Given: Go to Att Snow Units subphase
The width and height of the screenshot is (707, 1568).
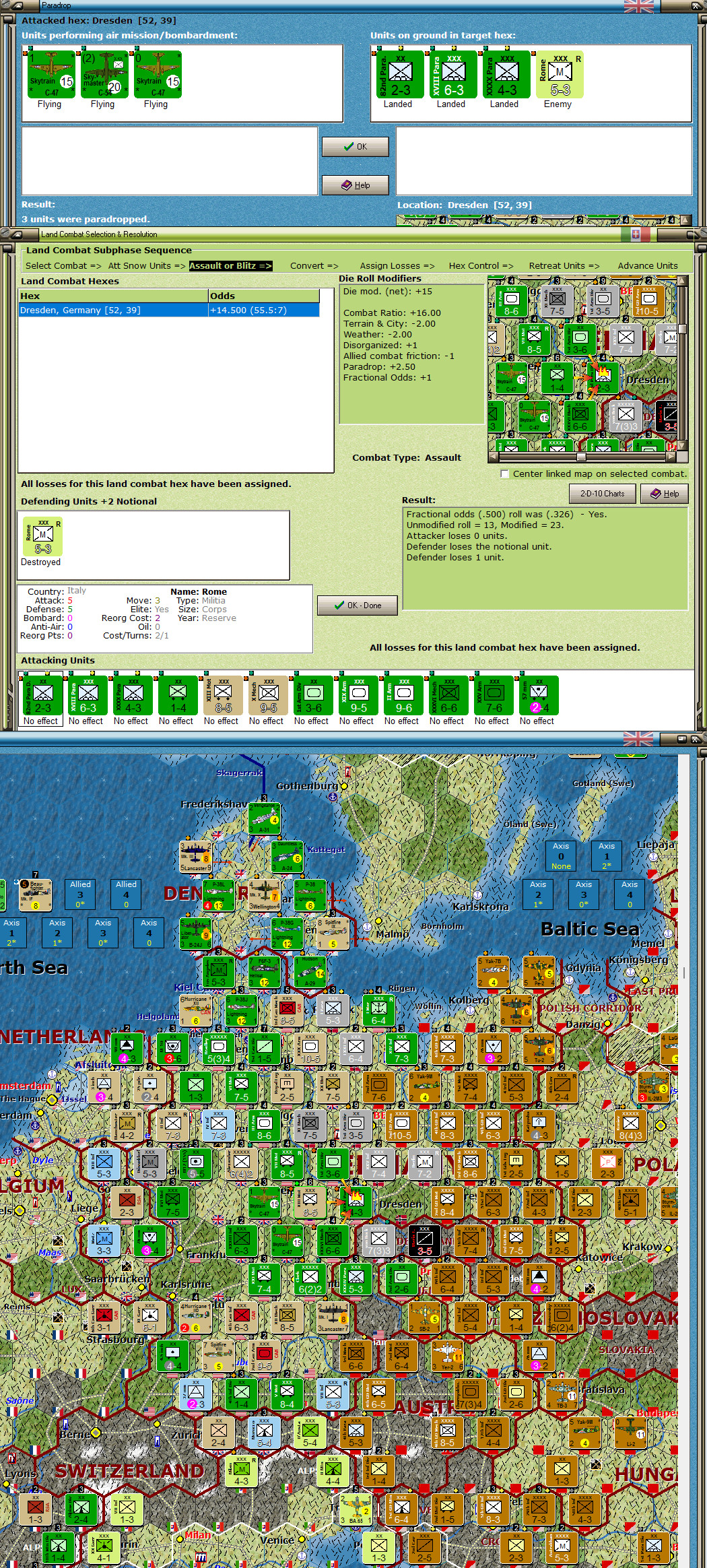Looking at the screenshot, I should pyautogui.click(x=146, y=266).
